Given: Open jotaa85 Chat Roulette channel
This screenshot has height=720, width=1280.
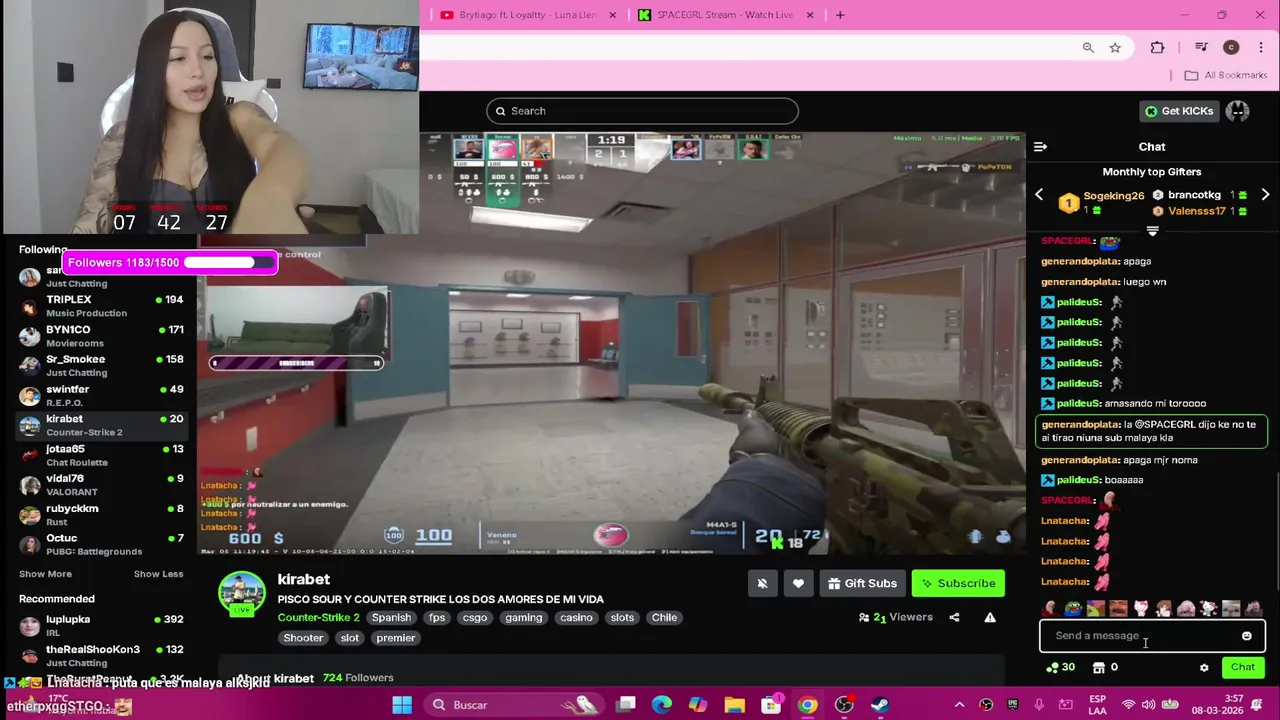Looking at the screenshot, I should (x=102, y=455).
